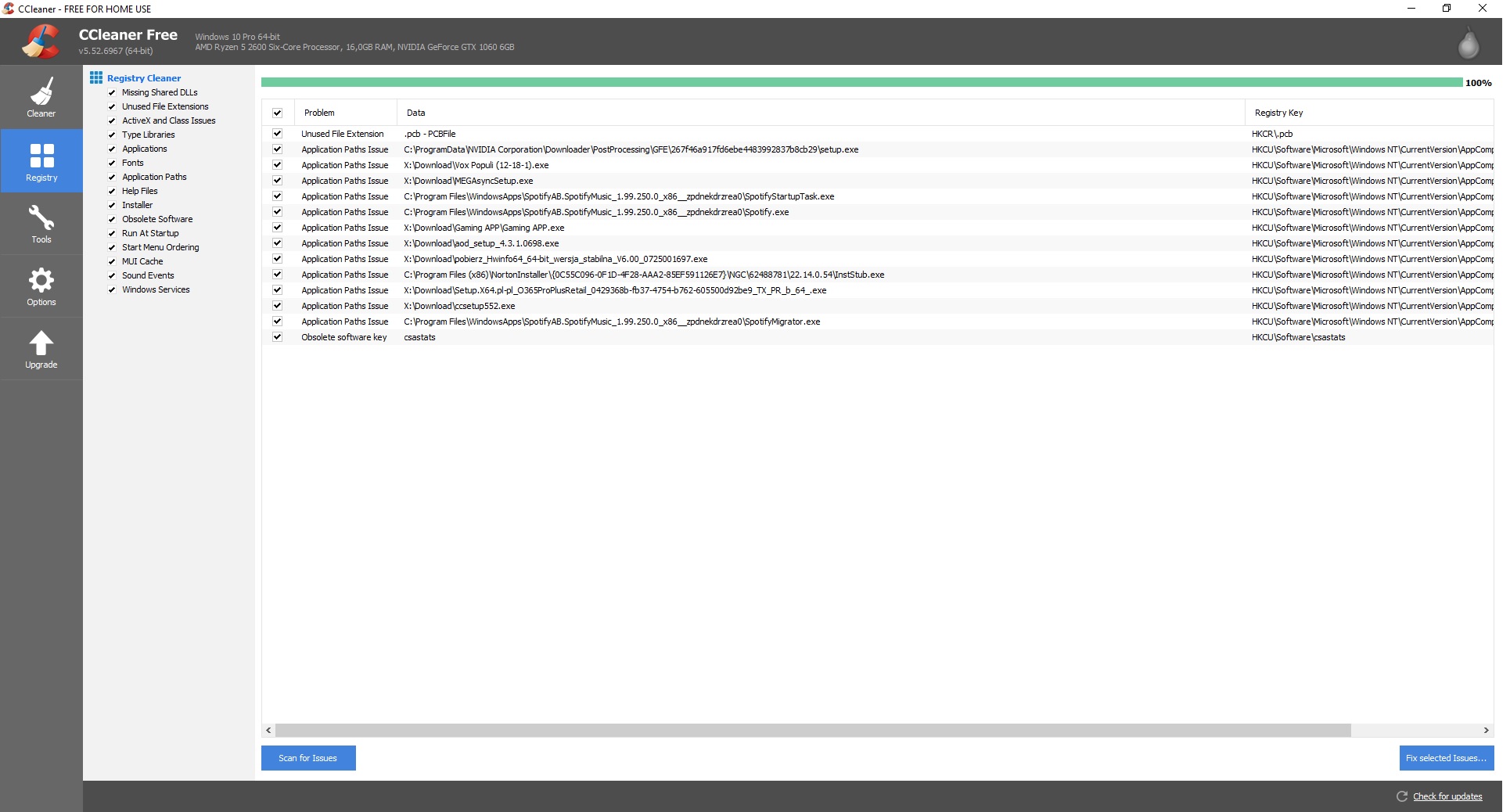Select the Vox Populi (12-18-1).exe row
This screenshot has width=1510, height=812.
click(878, 165)
